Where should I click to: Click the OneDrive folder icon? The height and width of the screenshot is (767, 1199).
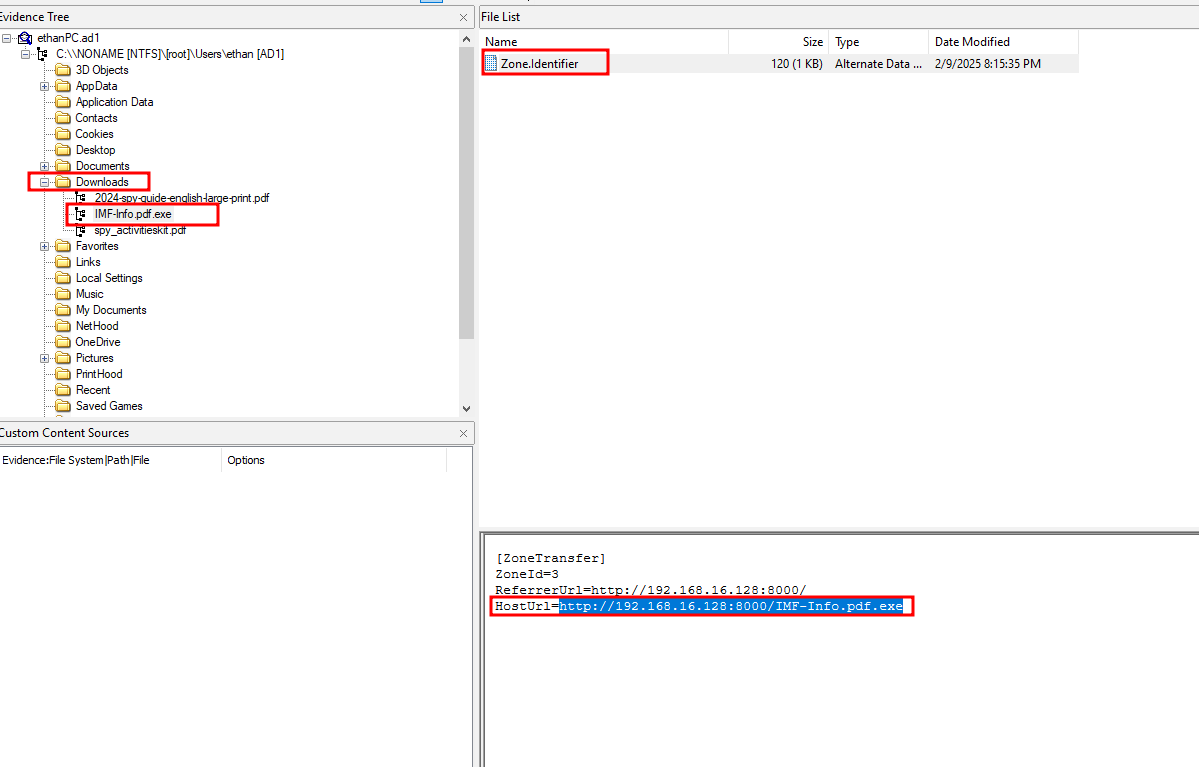point(63,342)
